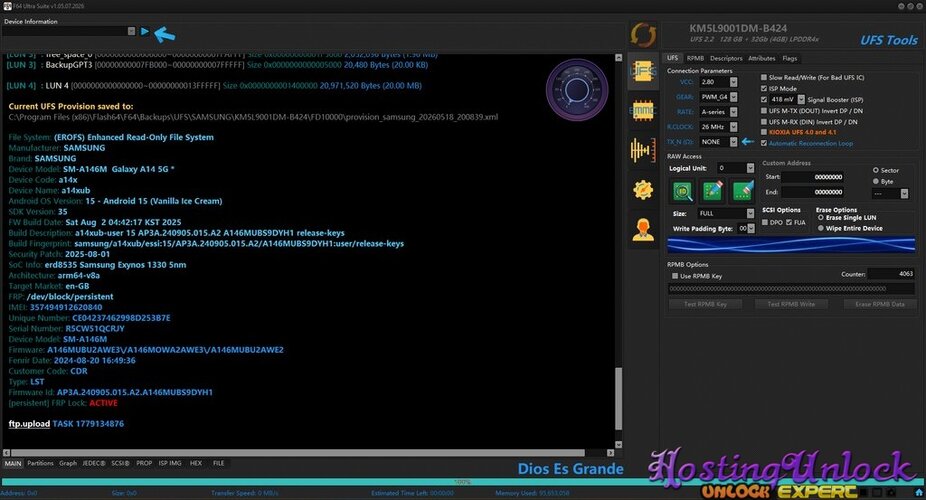
Task: Enable UFS M-RX (DIN) Invert DP / DN
Action: [x=764, y=122]
